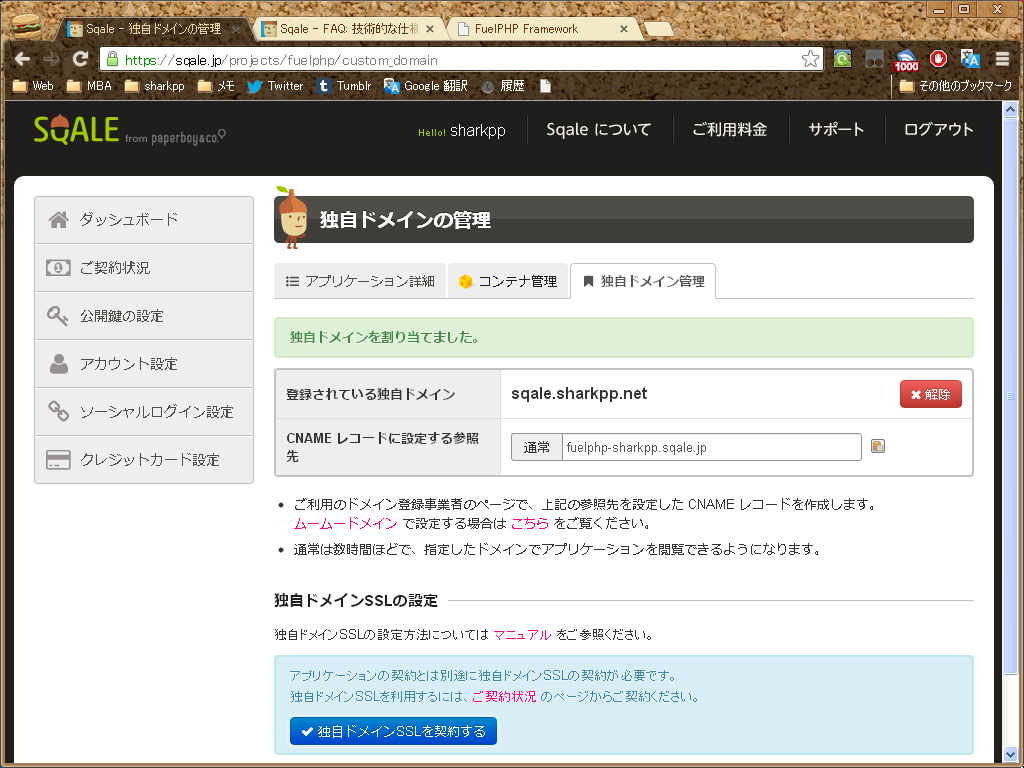
Task: Click the browser back arrow
Action: [22, 59]
